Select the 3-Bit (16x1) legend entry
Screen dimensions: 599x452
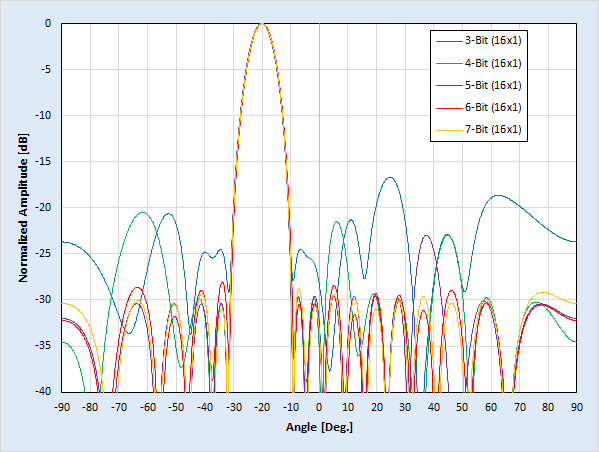(479, 41)
